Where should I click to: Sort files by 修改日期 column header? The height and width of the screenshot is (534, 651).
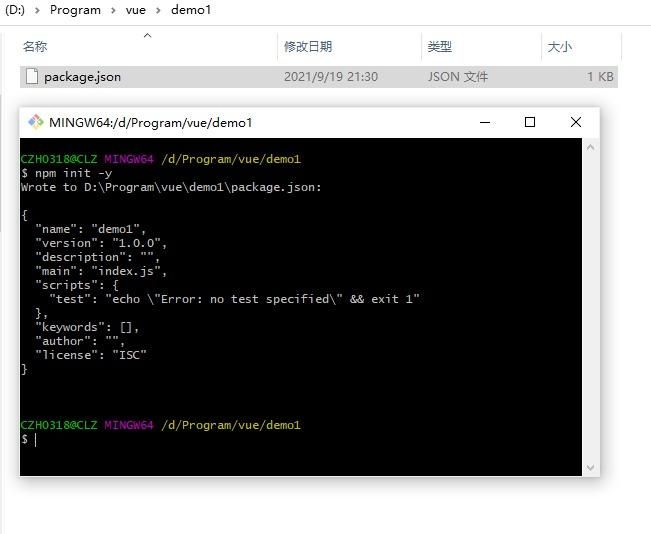click(x=307, y=47)
